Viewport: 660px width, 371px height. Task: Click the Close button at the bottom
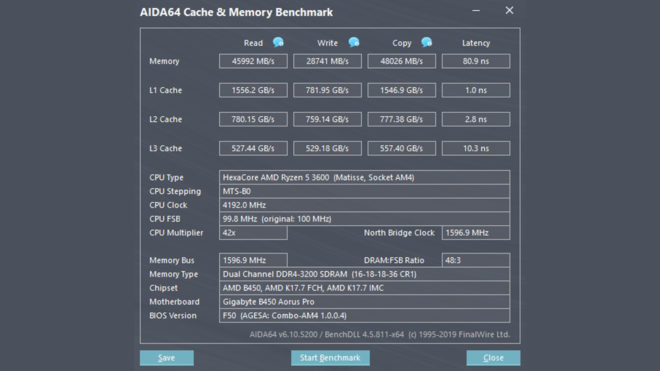493,358
